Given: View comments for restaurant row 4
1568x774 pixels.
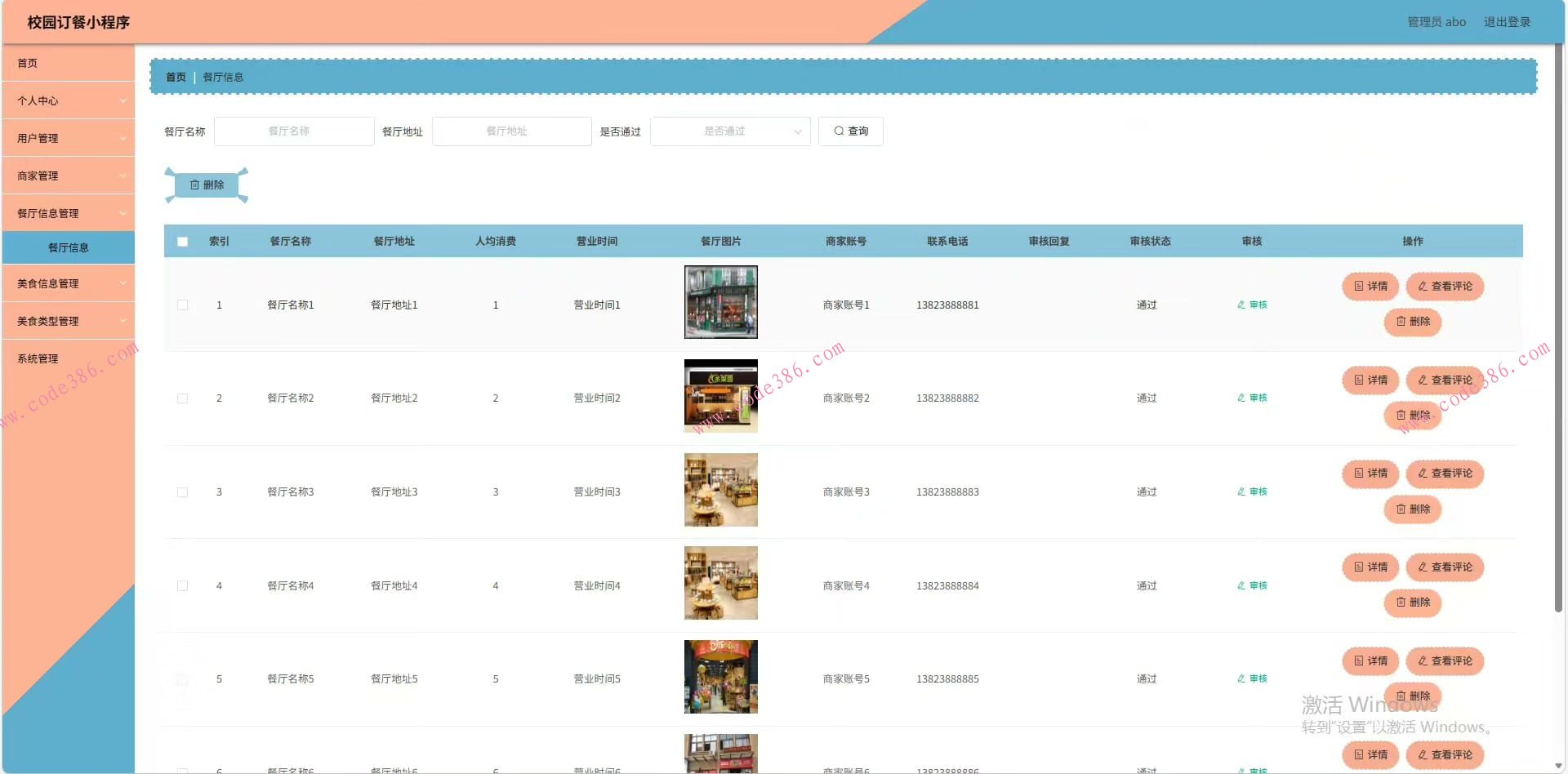Looking at the screenshot, I should point(1444,567).
